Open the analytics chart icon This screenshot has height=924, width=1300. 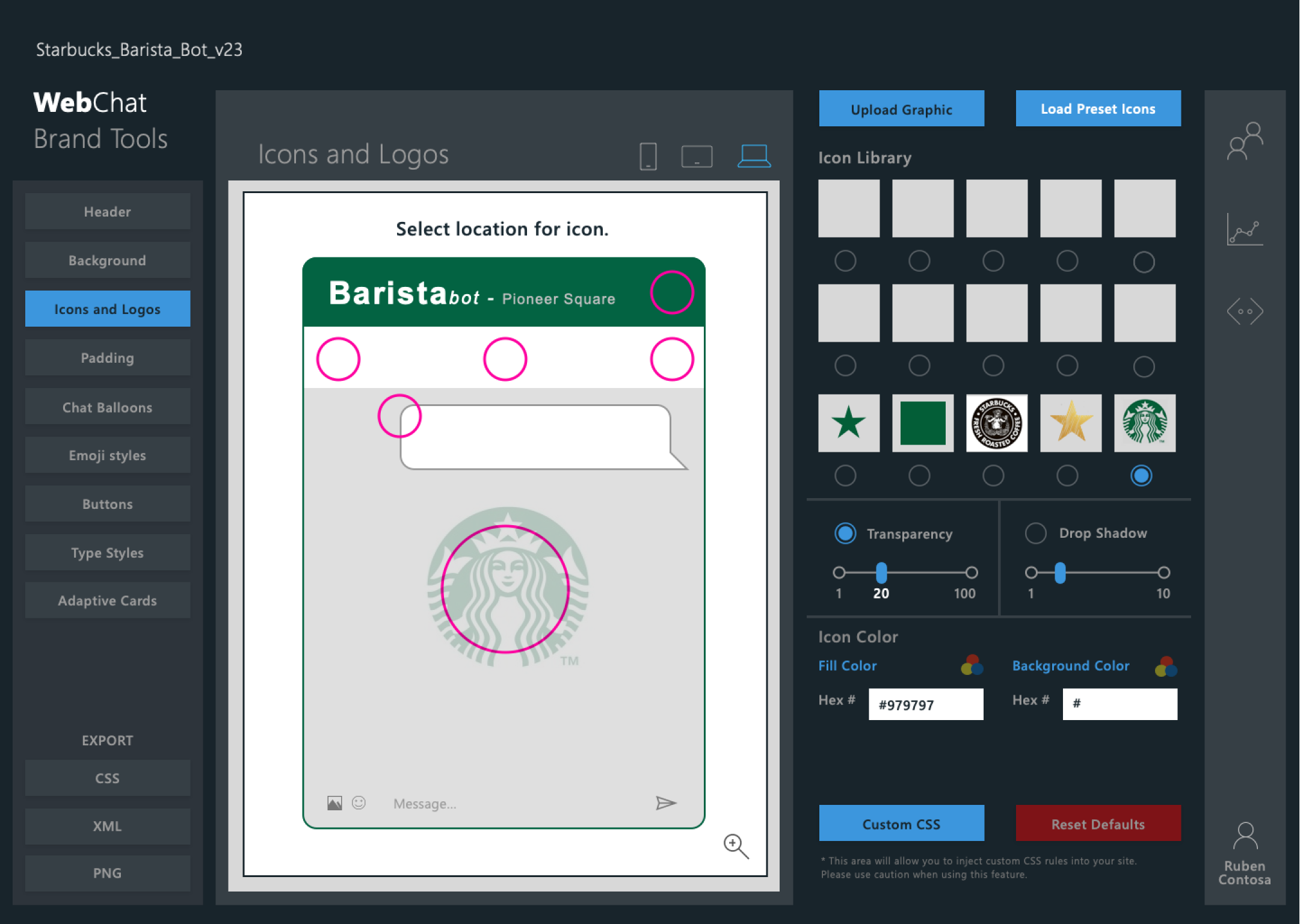click(1245, 229)
